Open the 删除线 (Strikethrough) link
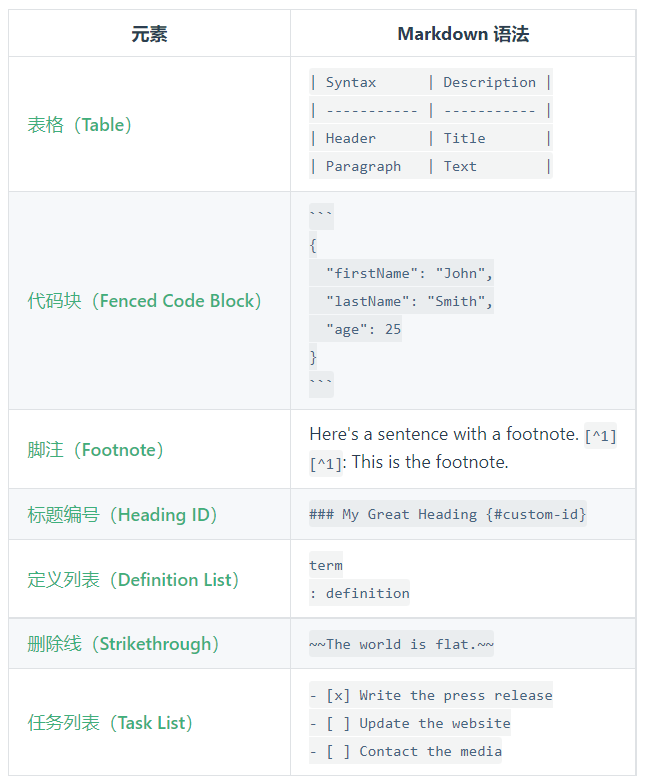 [123, 644]
